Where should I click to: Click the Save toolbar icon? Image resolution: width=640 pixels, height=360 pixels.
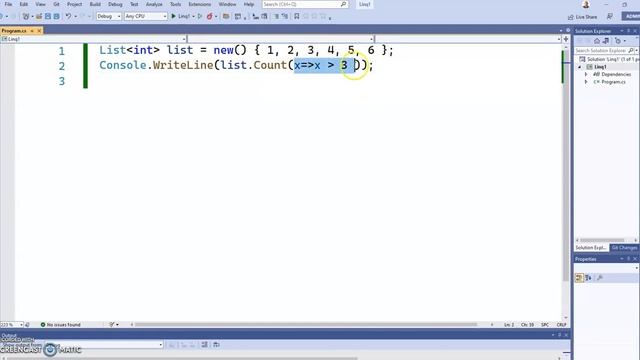click(x=48, y=16)
